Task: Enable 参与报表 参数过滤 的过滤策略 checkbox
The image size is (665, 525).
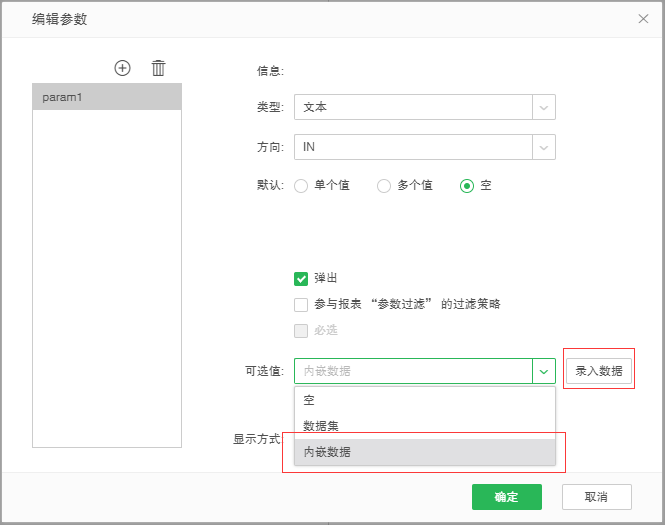Action: 301,305
